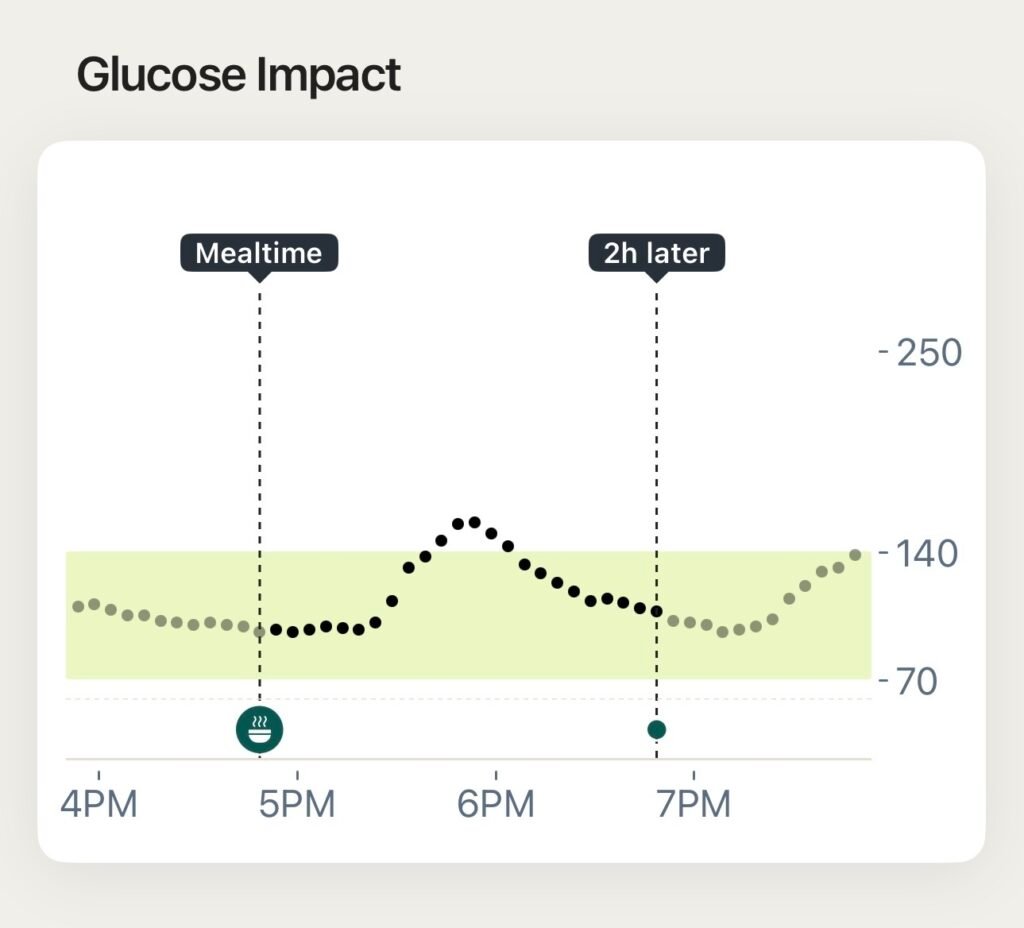Image resolution: width=1024 pixels, height=928 pixels.
Task: Select the 2h later tooltip label
Action: (x=656, y=253)
